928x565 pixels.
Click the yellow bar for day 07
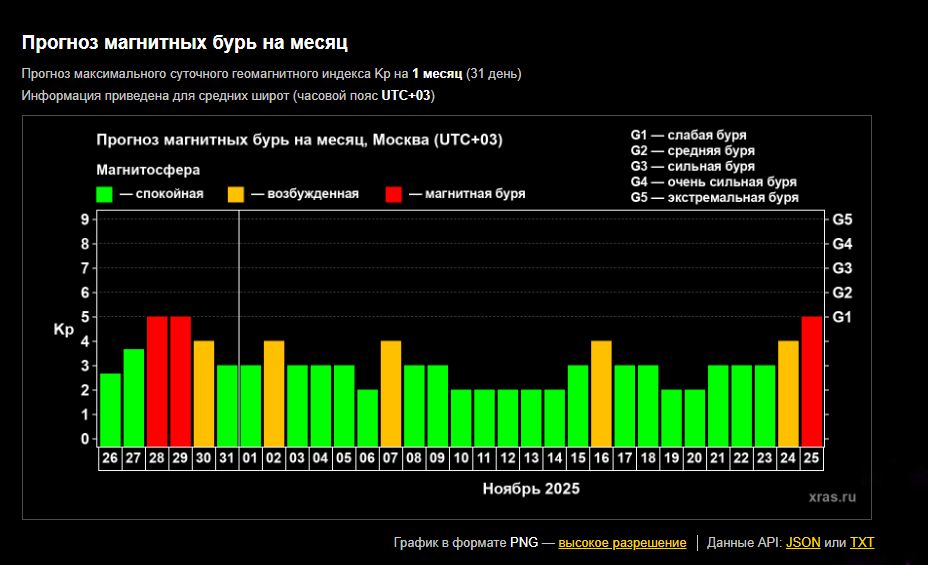pyautogui.click(x=391, y=393)
